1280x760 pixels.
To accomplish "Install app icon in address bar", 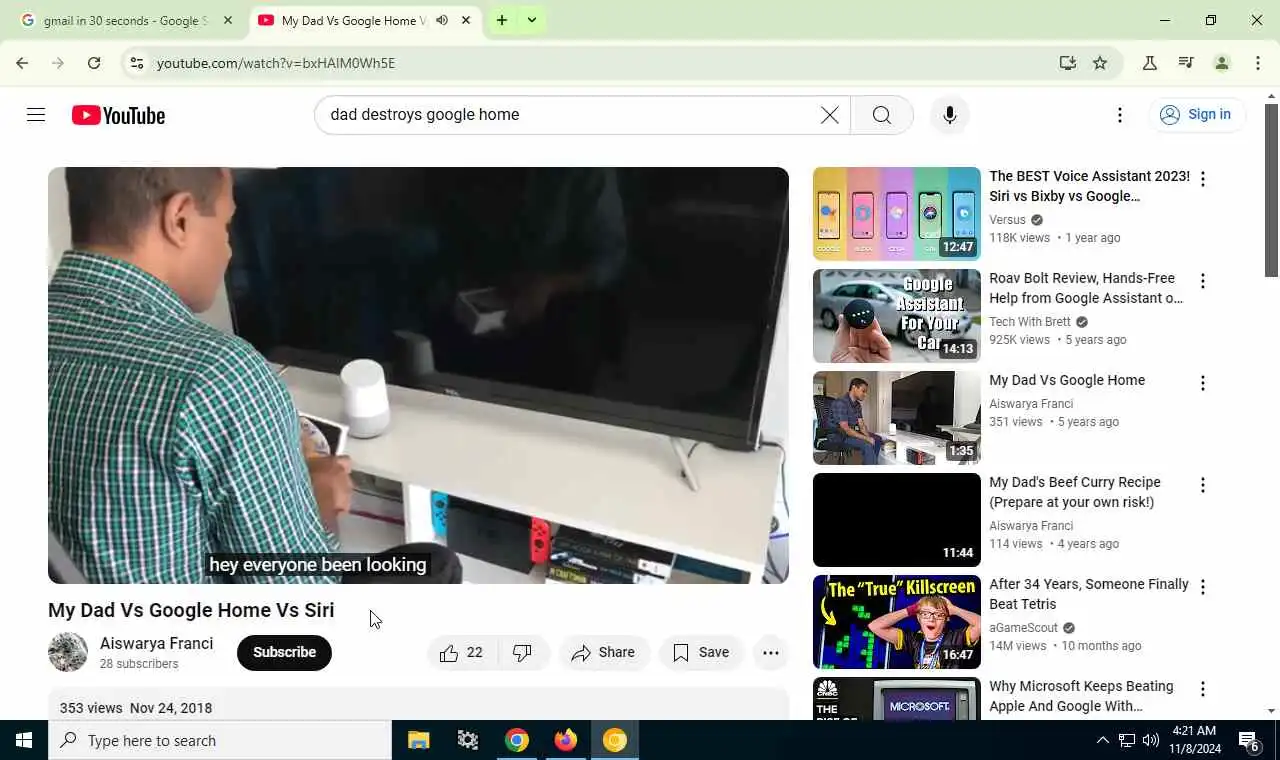I will (x=1068, y=63).
